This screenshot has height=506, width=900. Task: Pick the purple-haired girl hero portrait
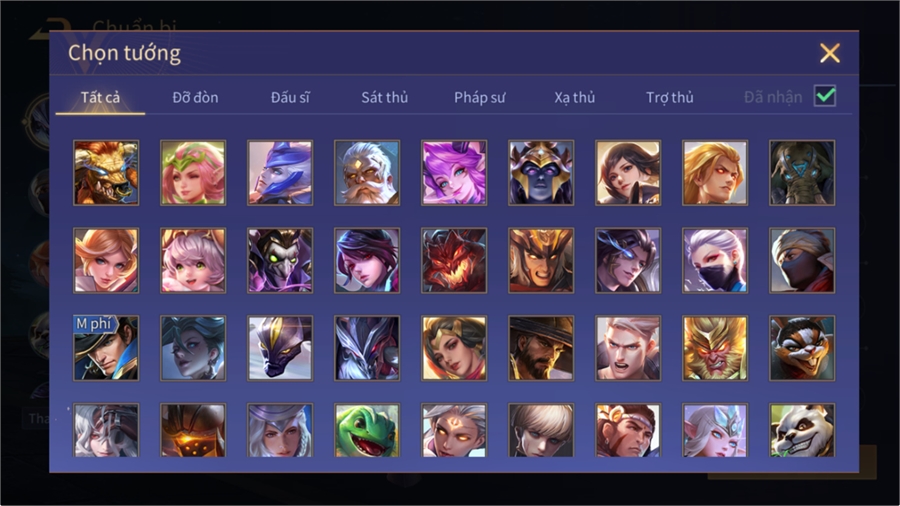454,173
